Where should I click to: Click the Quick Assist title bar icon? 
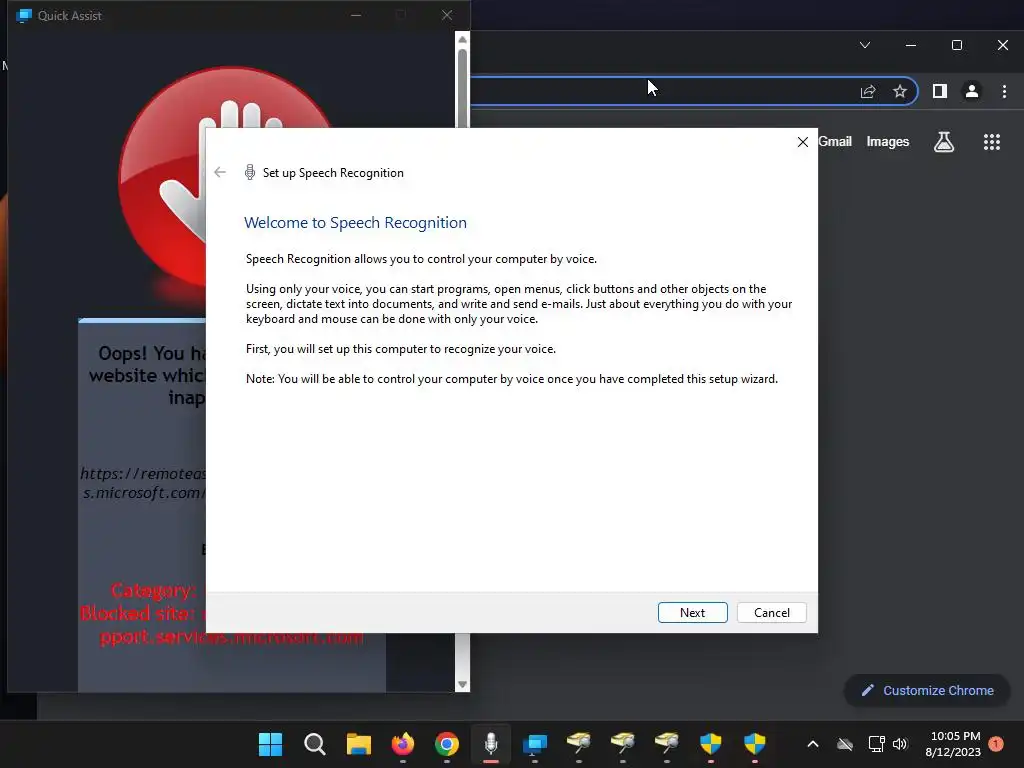click(24, 15)
